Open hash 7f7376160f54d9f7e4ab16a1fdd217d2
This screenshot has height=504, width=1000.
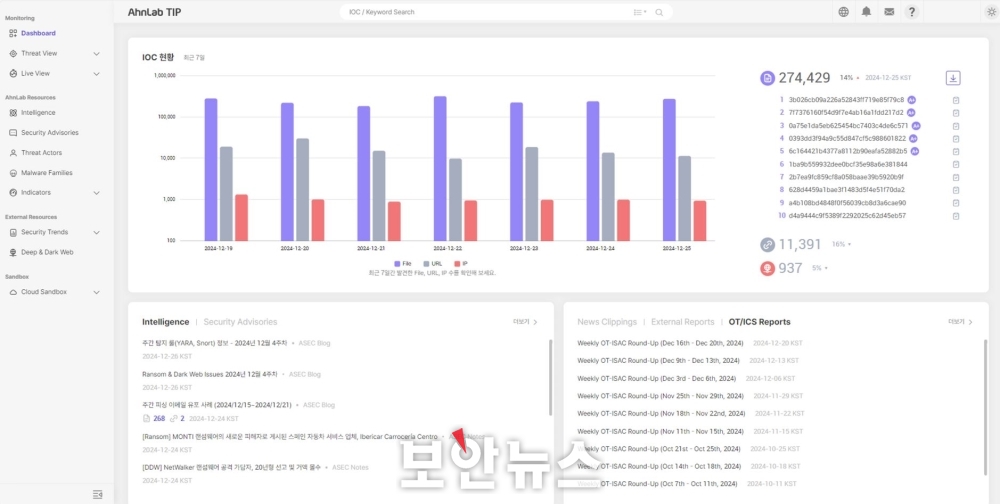pos(846,113)
